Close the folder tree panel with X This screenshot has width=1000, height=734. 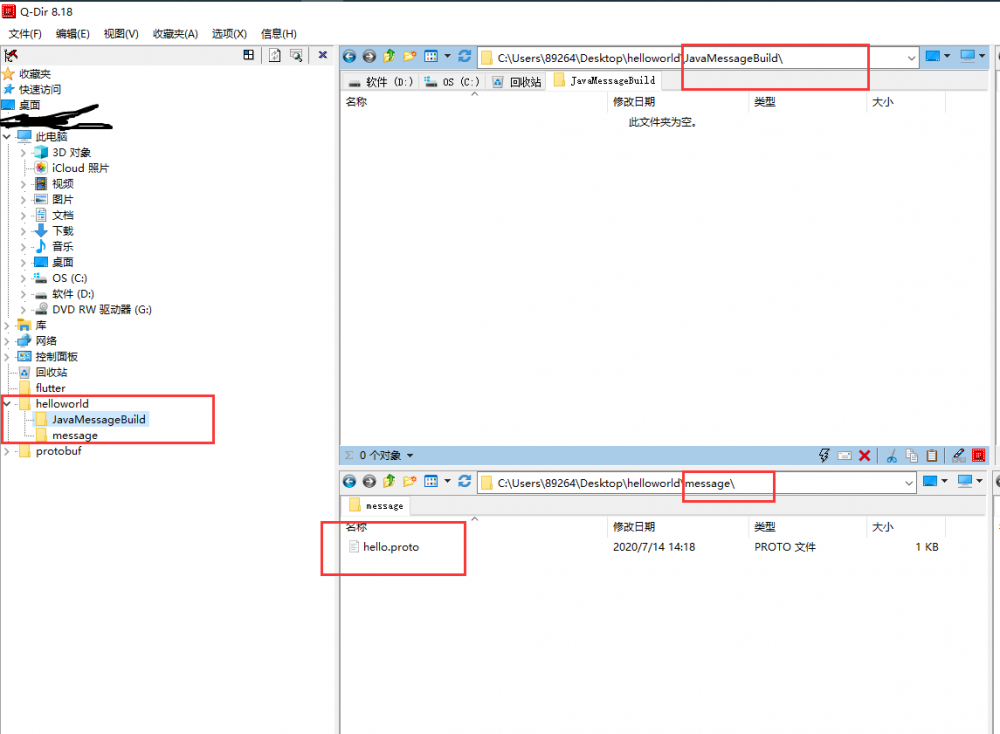point(323,55)
